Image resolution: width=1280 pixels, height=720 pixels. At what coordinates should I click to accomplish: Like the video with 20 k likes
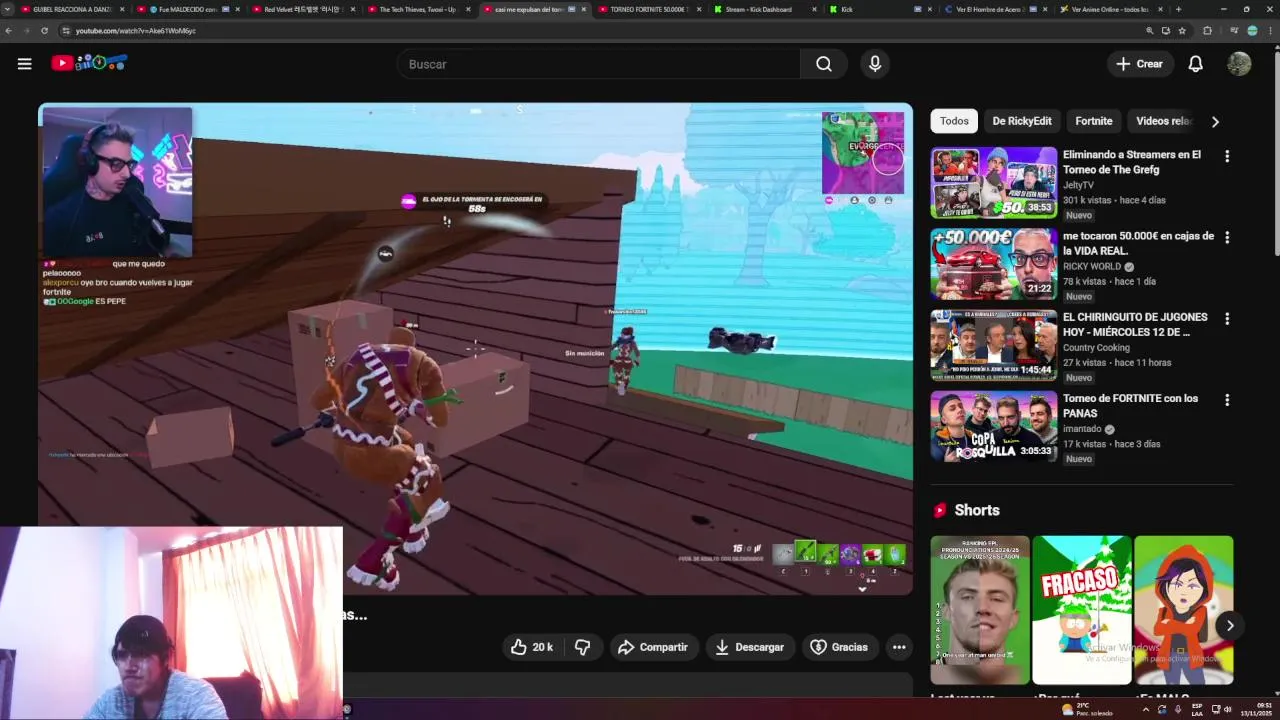532,647
